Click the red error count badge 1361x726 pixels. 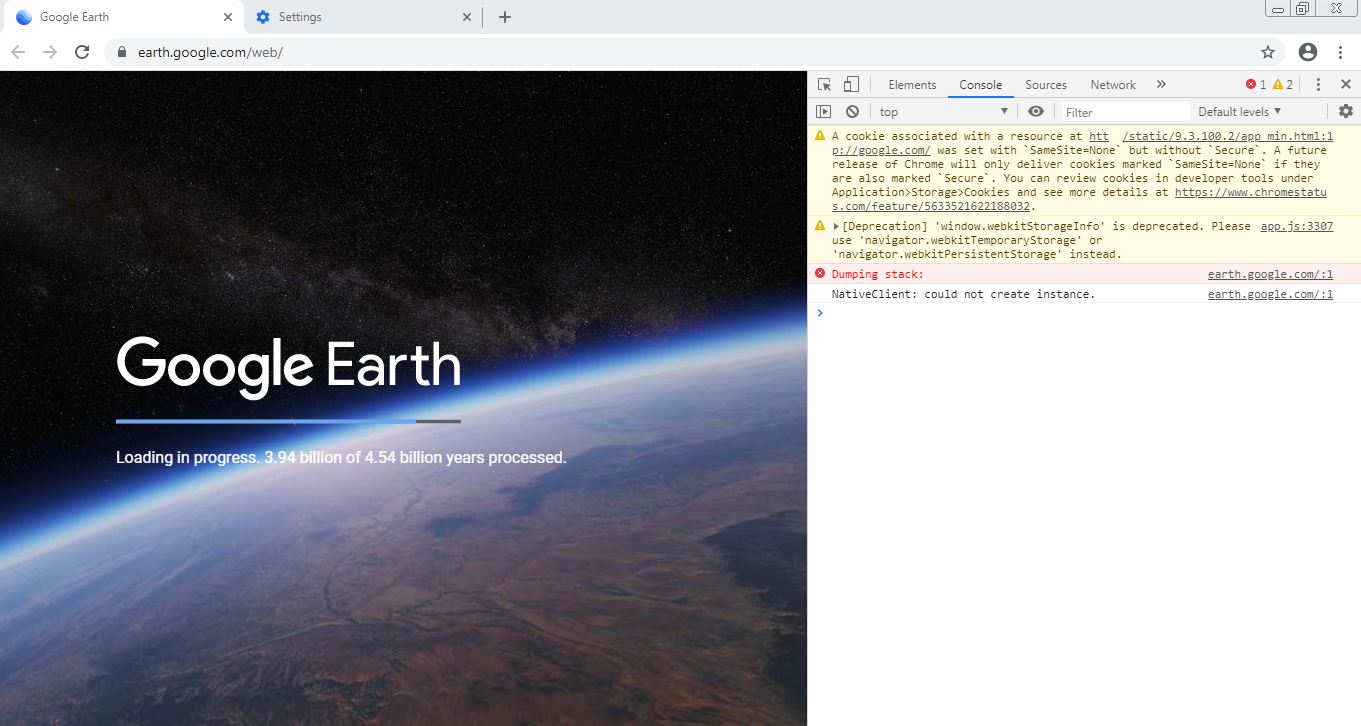(x=1256, y=85)
